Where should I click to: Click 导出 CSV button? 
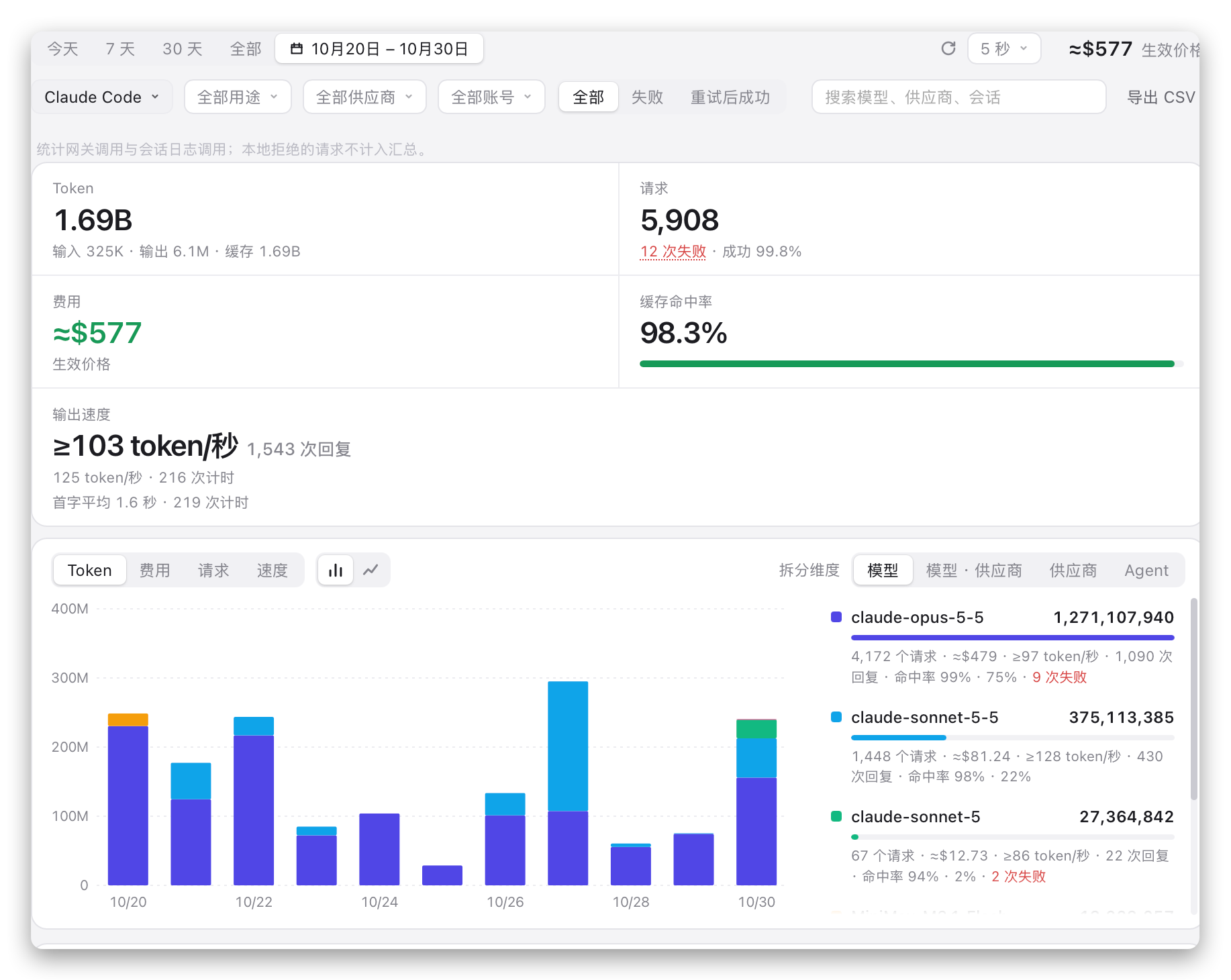click(x=1161, y=97)
